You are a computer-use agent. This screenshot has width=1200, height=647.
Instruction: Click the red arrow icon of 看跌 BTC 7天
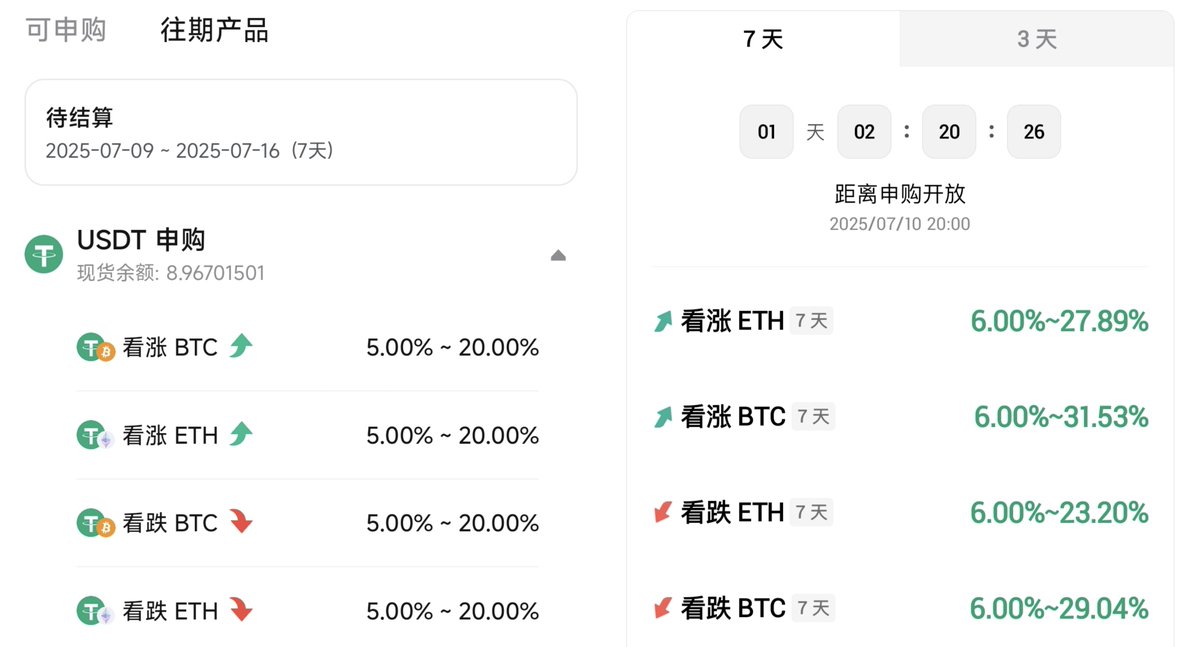(x=663, y=608)
